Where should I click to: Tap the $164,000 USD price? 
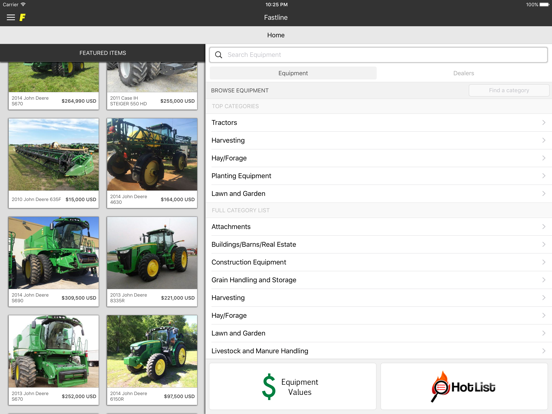point(177,199)
